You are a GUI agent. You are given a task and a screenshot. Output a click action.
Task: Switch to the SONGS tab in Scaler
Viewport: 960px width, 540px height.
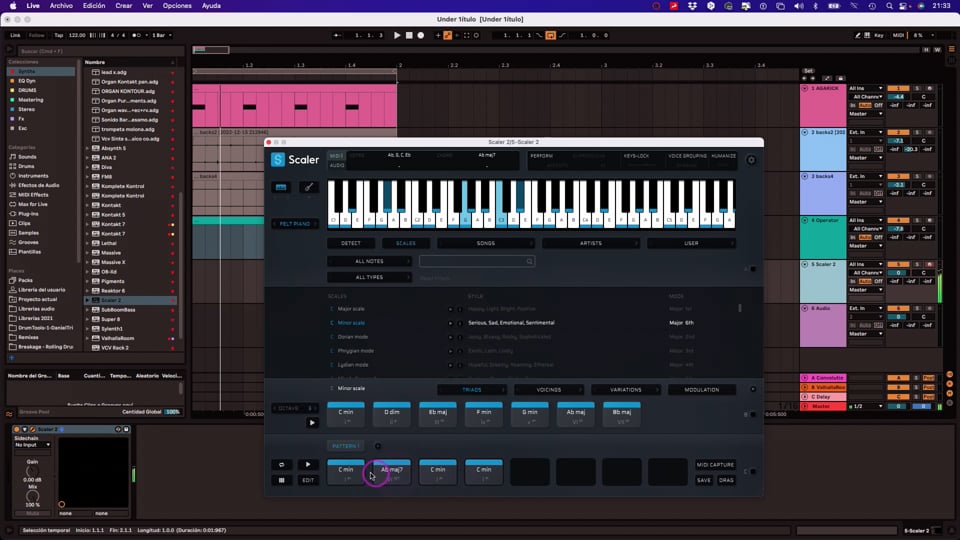(x=486, y=244)
